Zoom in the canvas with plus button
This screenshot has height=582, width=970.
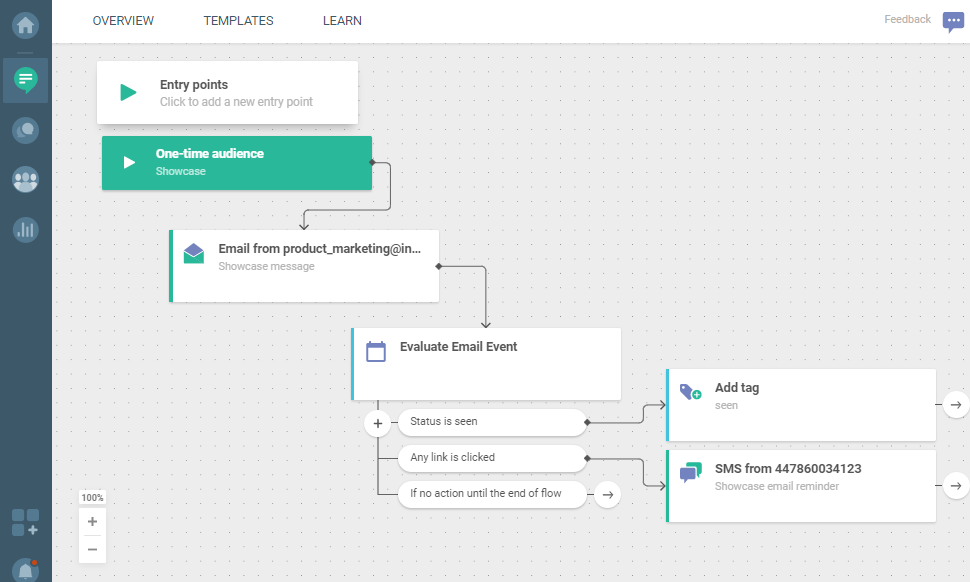coord(92,521)
